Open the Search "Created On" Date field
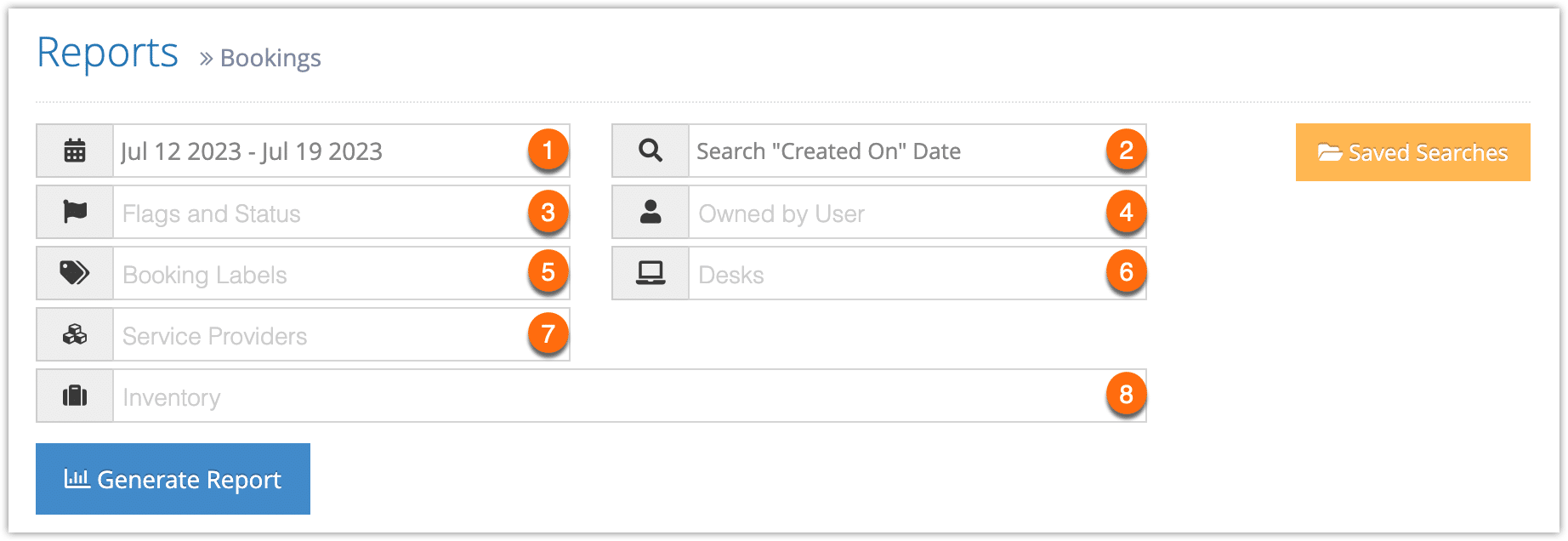 click(918, 151)
